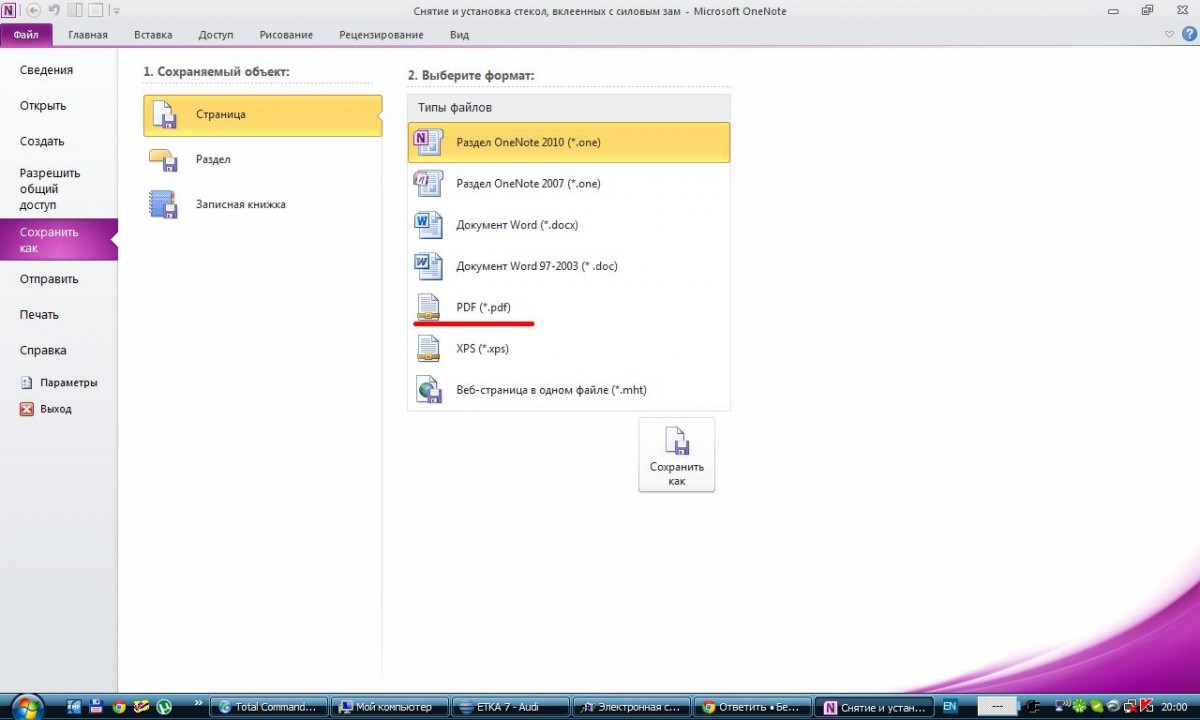1200x720 pixels.
Task: Switch to the Вид ribbon tab
Action: pyautogui.click(x=459, y=35)
